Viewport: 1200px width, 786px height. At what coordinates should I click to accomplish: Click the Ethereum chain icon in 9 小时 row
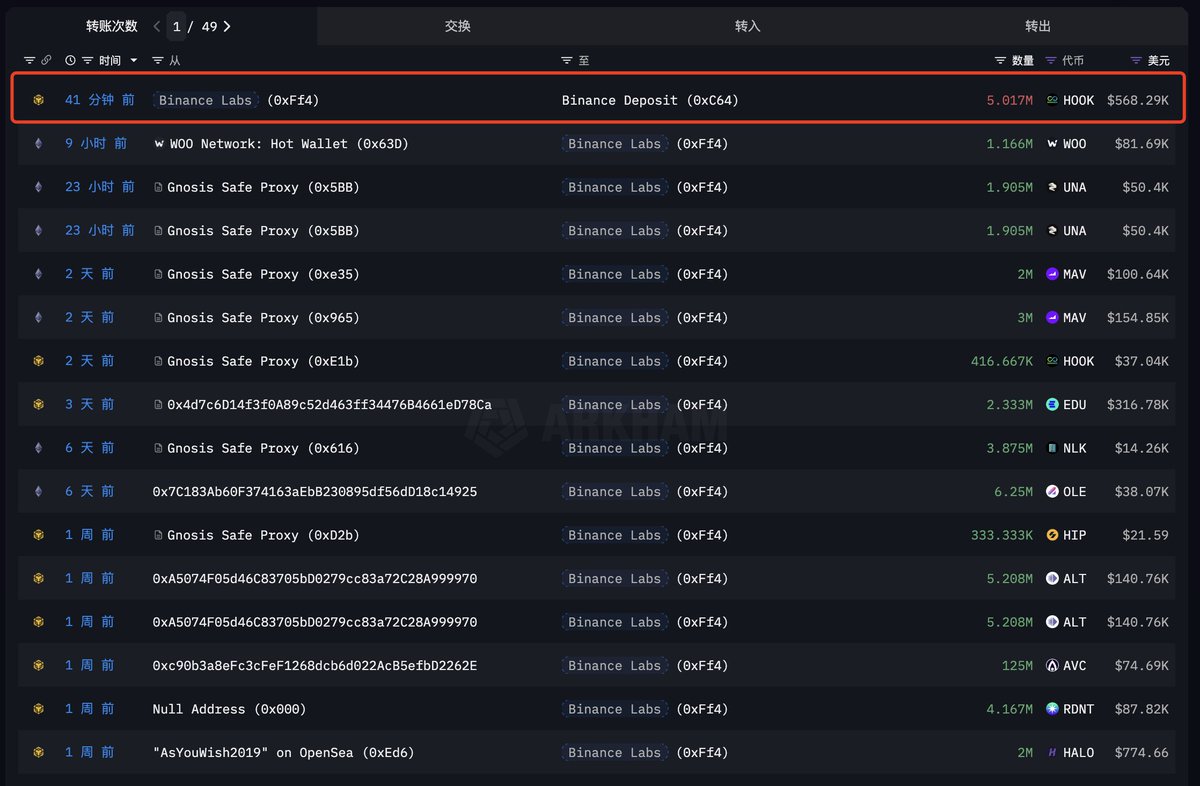pos(39,144)
